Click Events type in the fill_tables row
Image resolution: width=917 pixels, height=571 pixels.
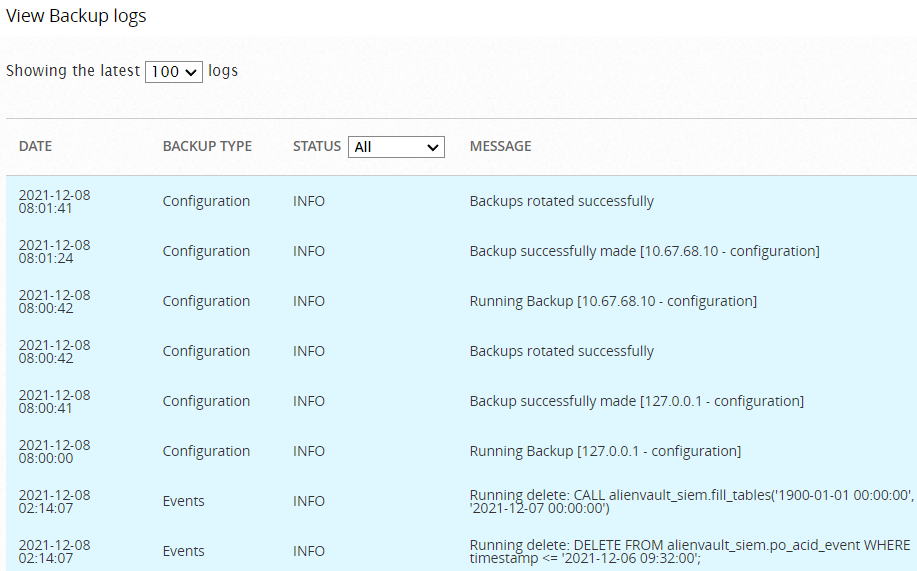coord(184,501)
